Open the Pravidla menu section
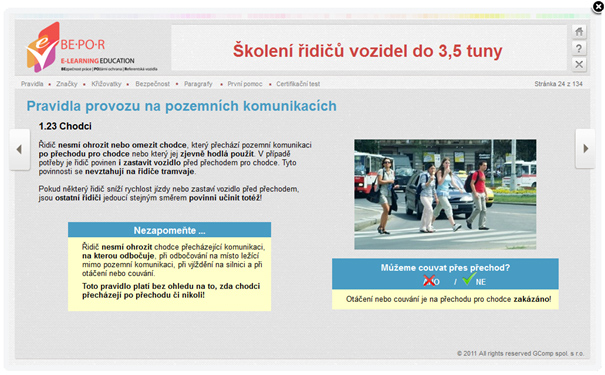 tap(32, 84)
